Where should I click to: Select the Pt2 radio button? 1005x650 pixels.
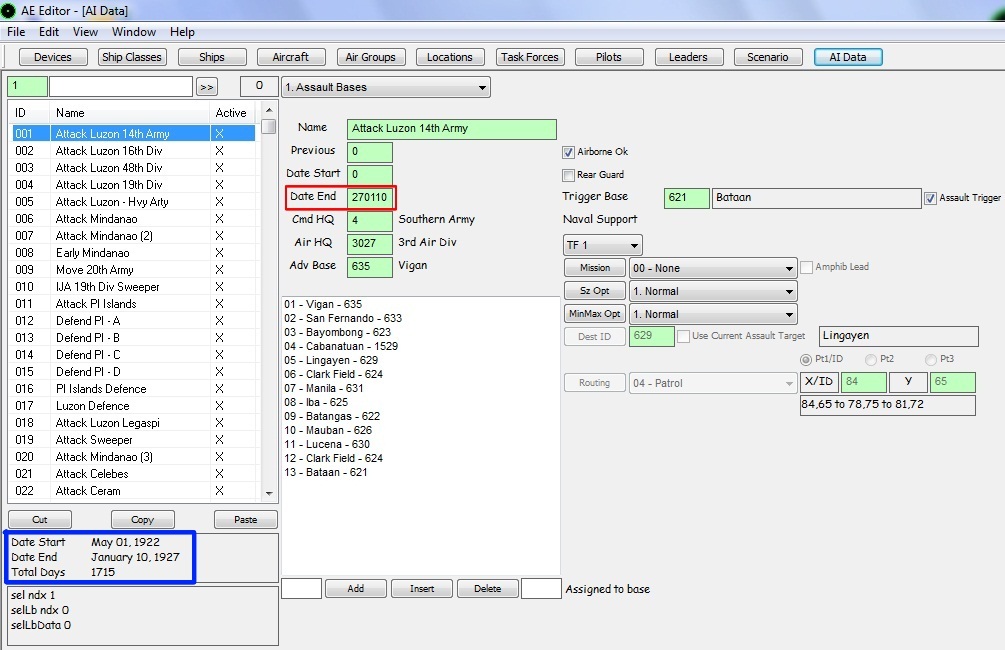(870, 360)
